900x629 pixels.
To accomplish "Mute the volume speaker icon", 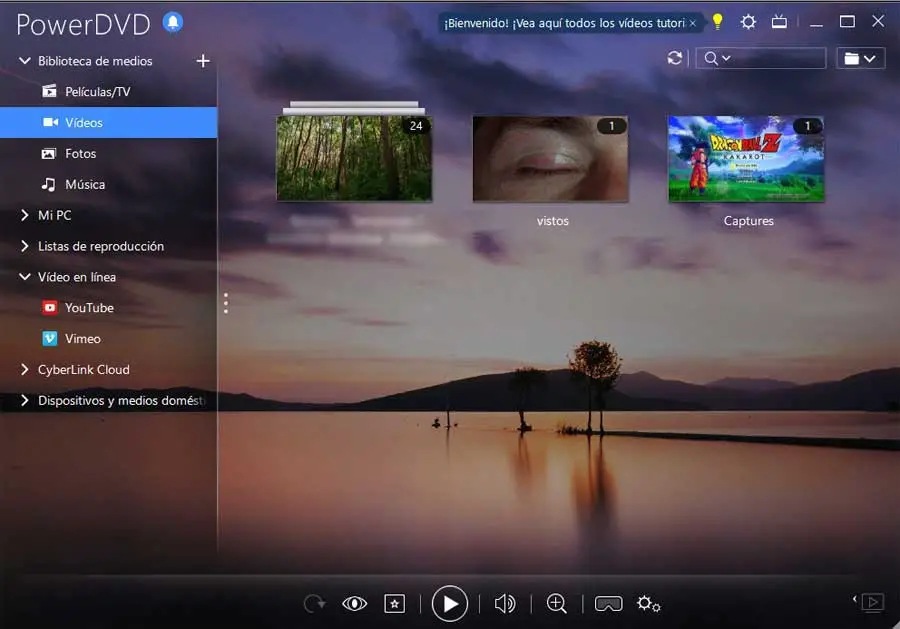I will tap(505, 603).
